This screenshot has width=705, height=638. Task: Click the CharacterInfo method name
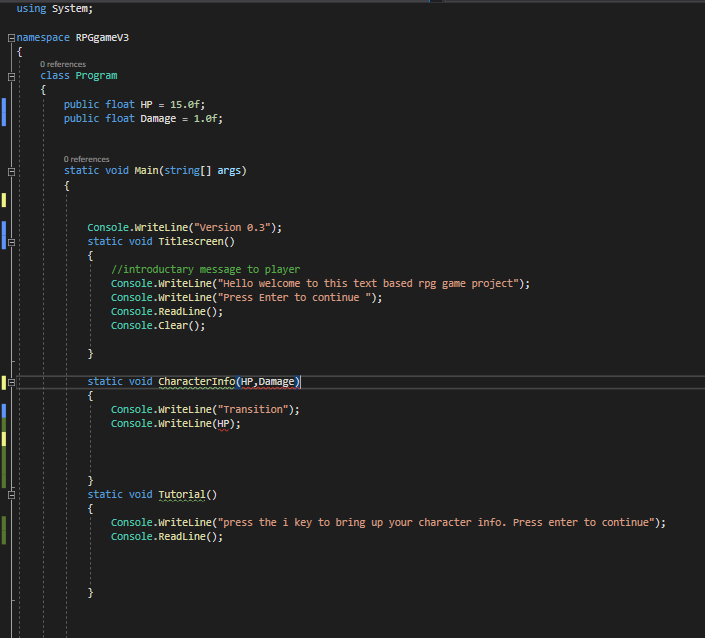tap(195, 381)
